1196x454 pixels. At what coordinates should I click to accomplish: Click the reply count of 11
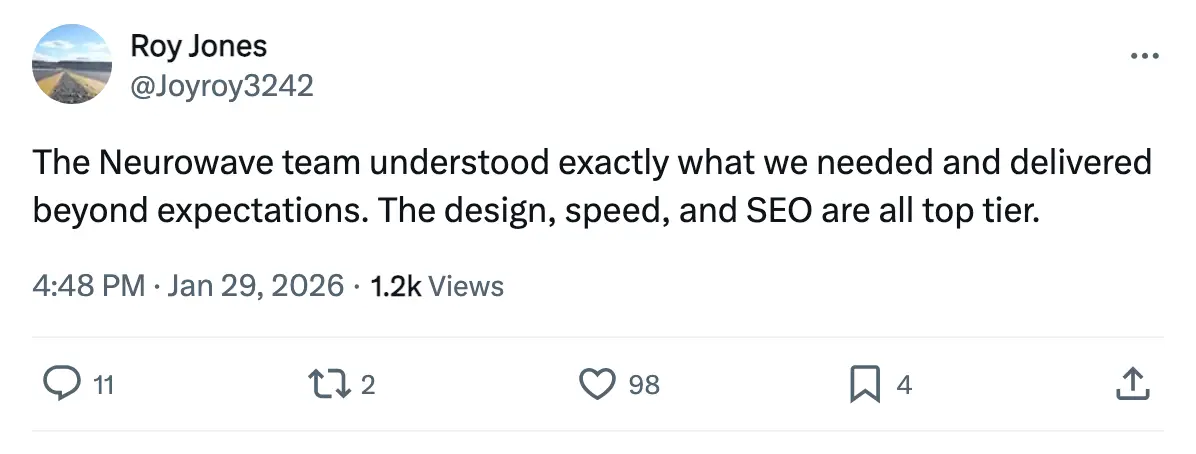103,385
